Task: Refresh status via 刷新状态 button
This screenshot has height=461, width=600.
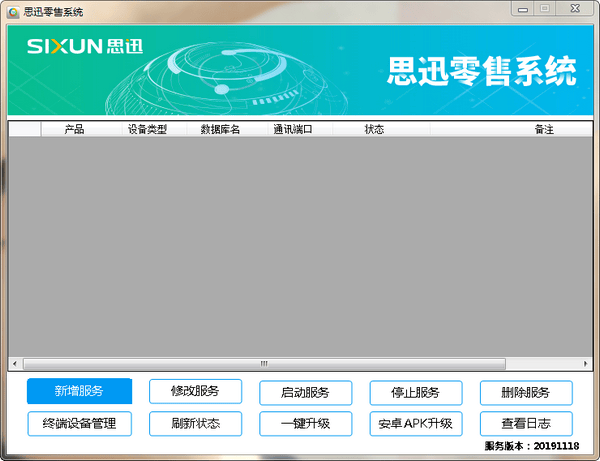Action: [x=195, y=423]
